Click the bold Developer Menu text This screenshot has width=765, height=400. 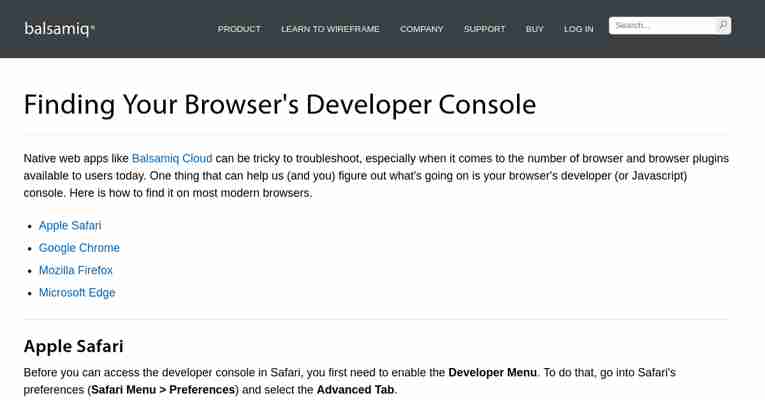(x=492, y=373)
